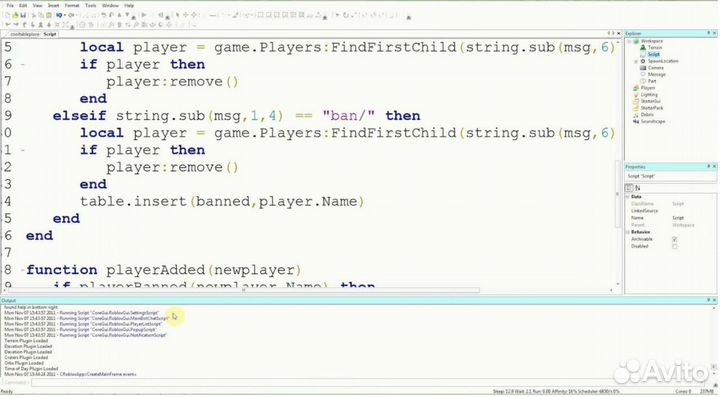Screen dimensions: 720x397
Task: Click the Save toolbar icon
Action: [23, 15]
